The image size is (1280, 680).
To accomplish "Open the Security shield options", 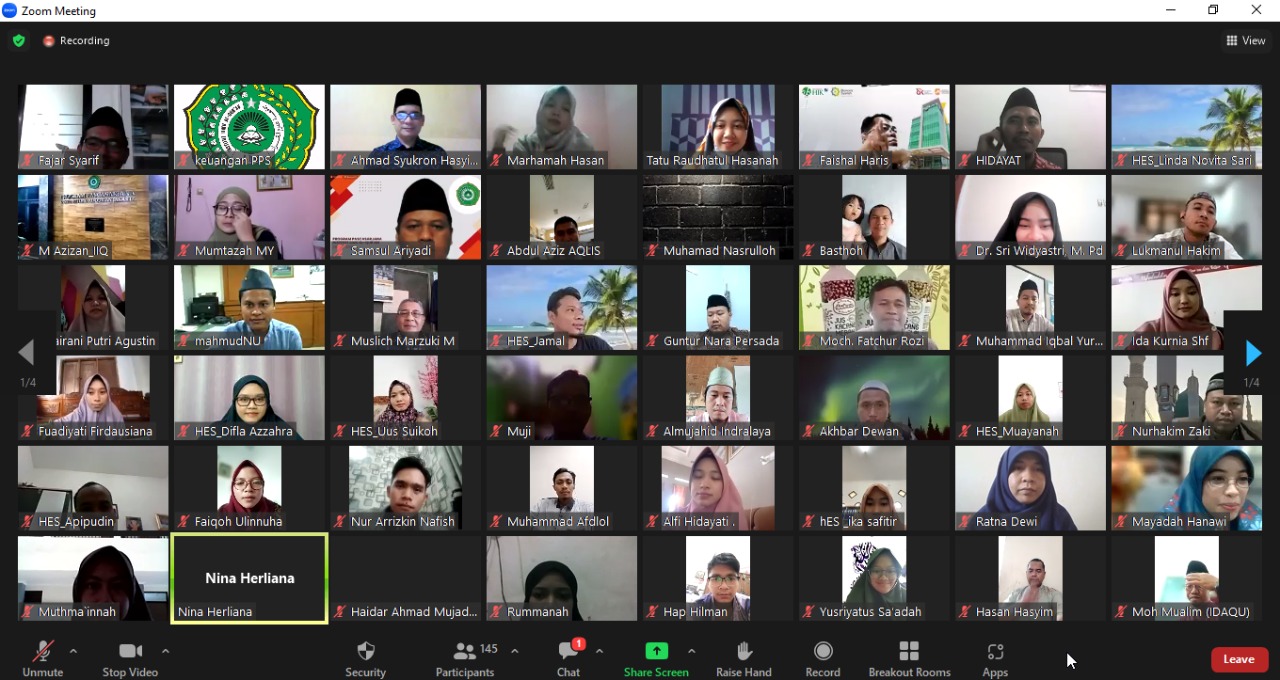I will pyautogui.click(x=366, y=659).
